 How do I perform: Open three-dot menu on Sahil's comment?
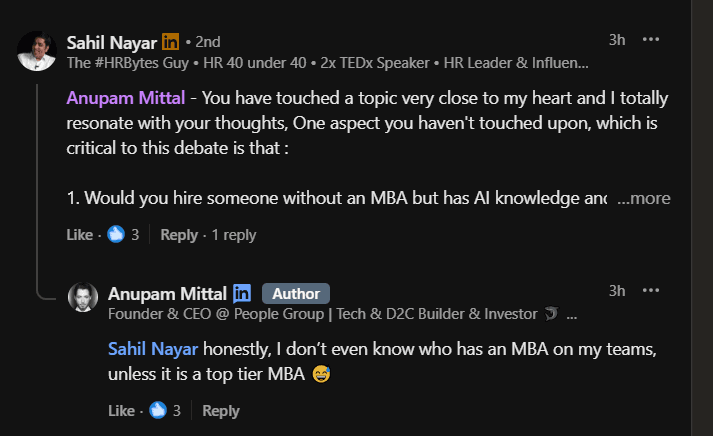click(x=651, y=40)
